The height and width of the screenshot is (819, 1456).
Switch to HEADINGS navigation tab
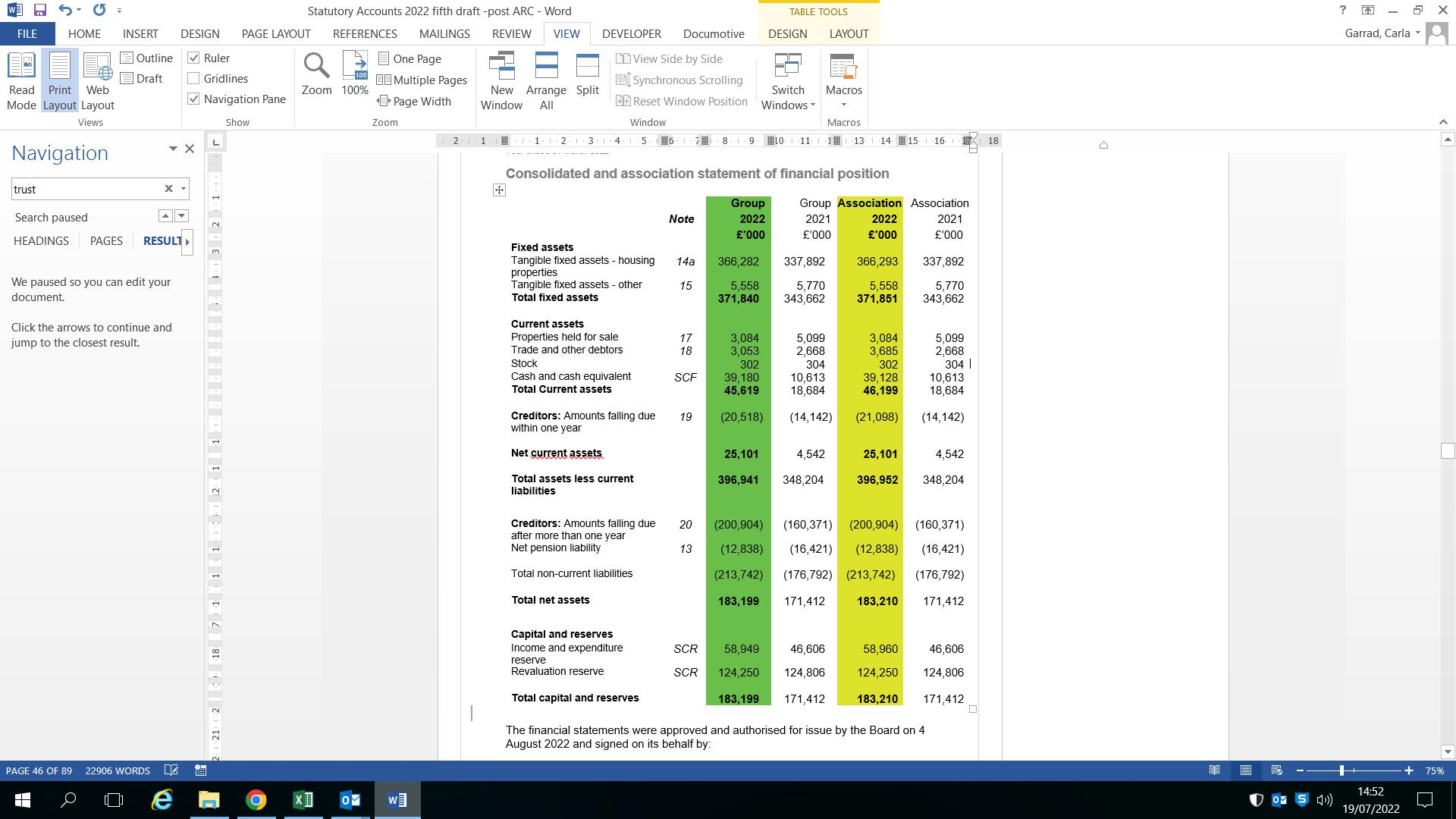pyautogui.click(x=41, y=241)
